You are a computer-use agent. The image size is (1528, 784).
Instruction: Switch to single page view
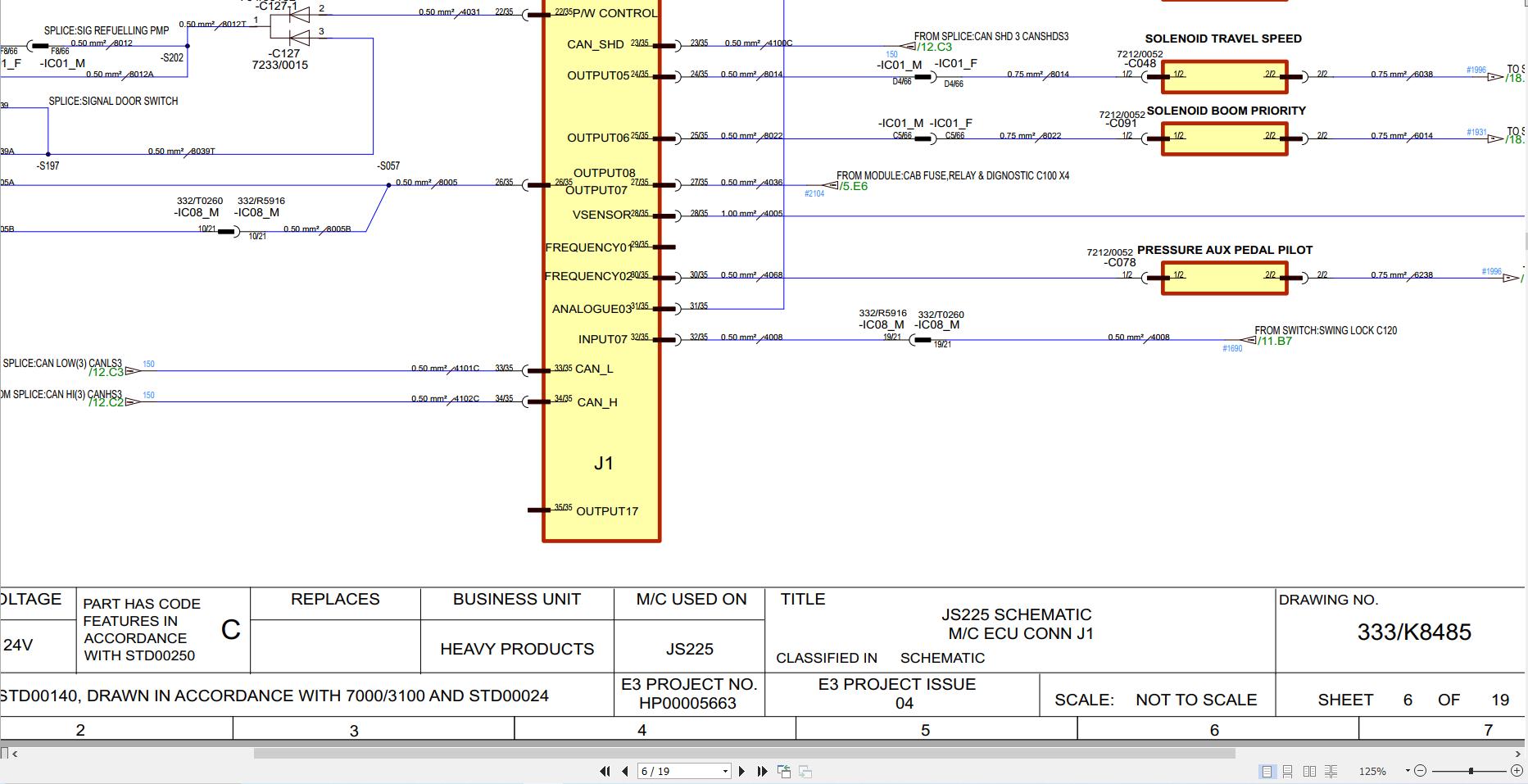tap(1267, 771)
